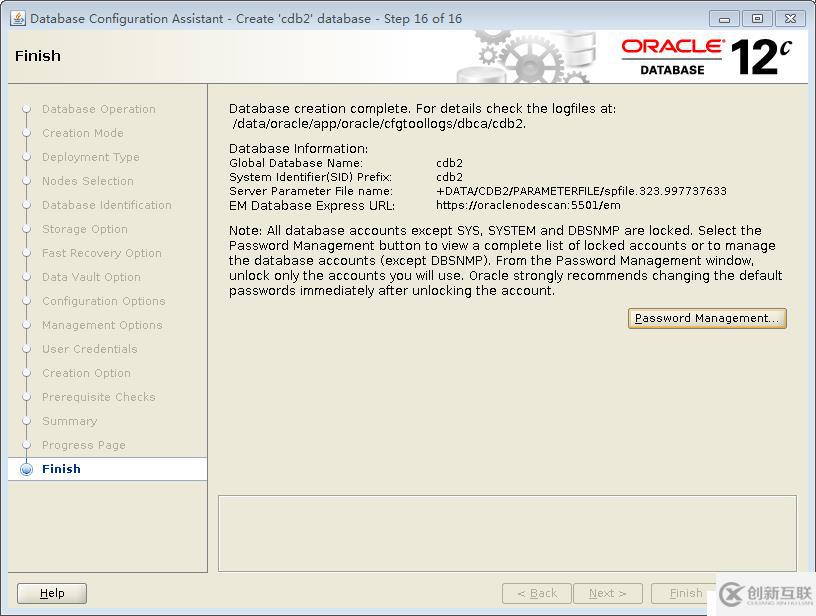Close the Database Configuration Assistant window

(790, 19)
